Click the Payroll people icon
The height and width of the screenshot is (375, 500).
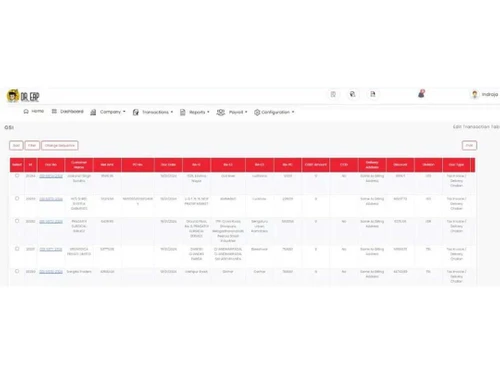click(x=220, y=112)
